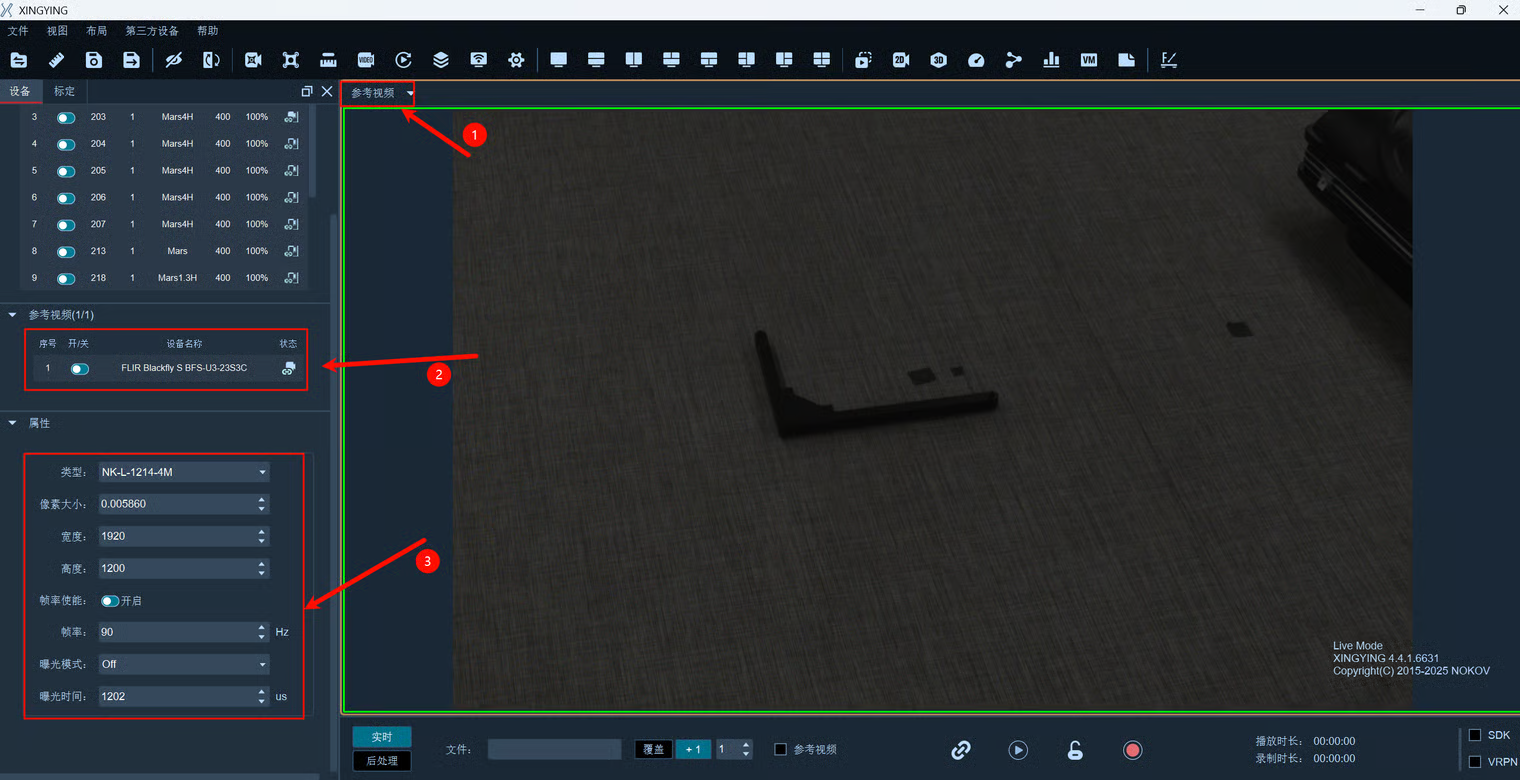Click the circular replay icon in toolbar
Image resolution: width=1520 pixels, height=780 pixels.
[403, 60]
